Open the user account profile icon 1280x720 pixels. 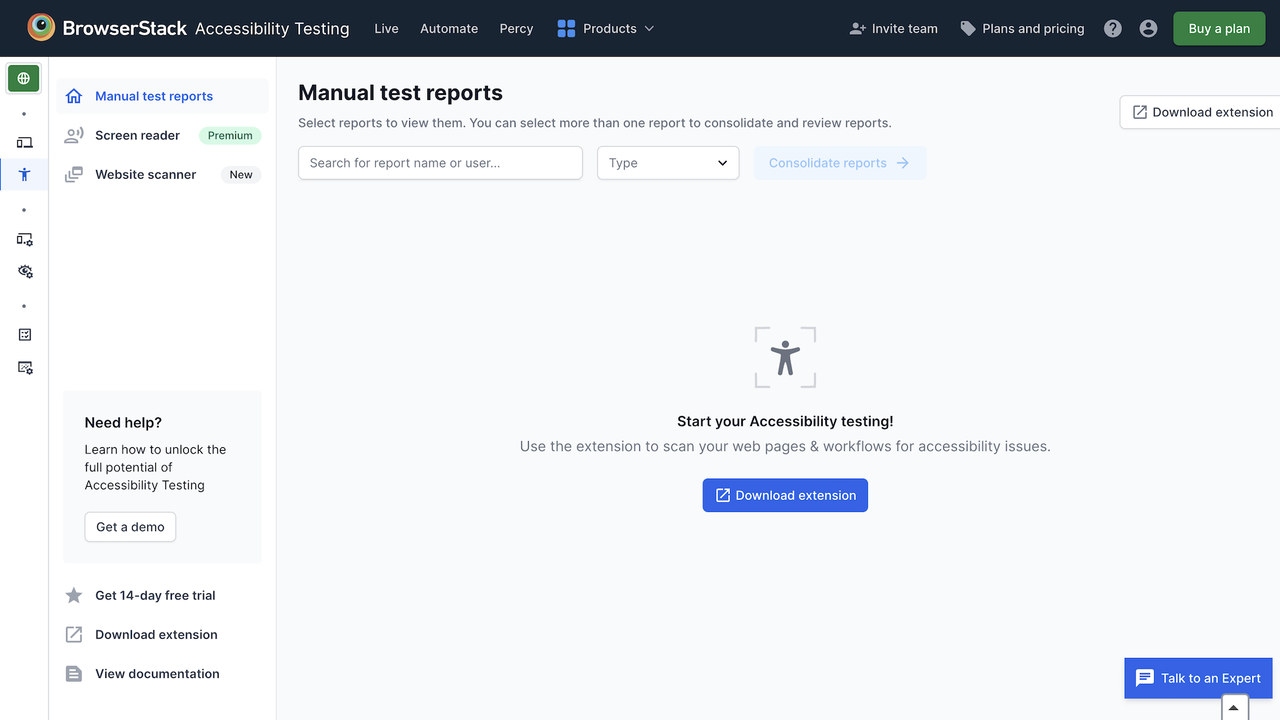[x=1148, y=29]
